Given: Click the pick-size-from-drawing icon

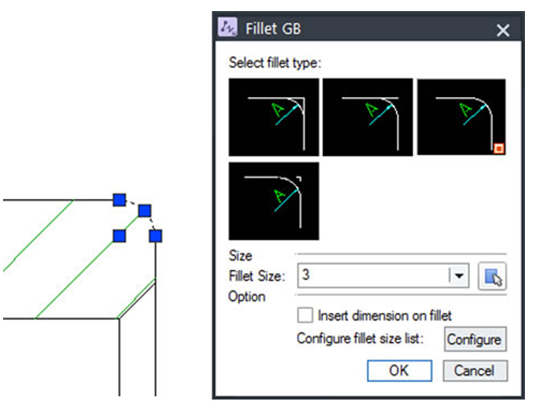Looking at the screenshot, I should tap(492, 276).
